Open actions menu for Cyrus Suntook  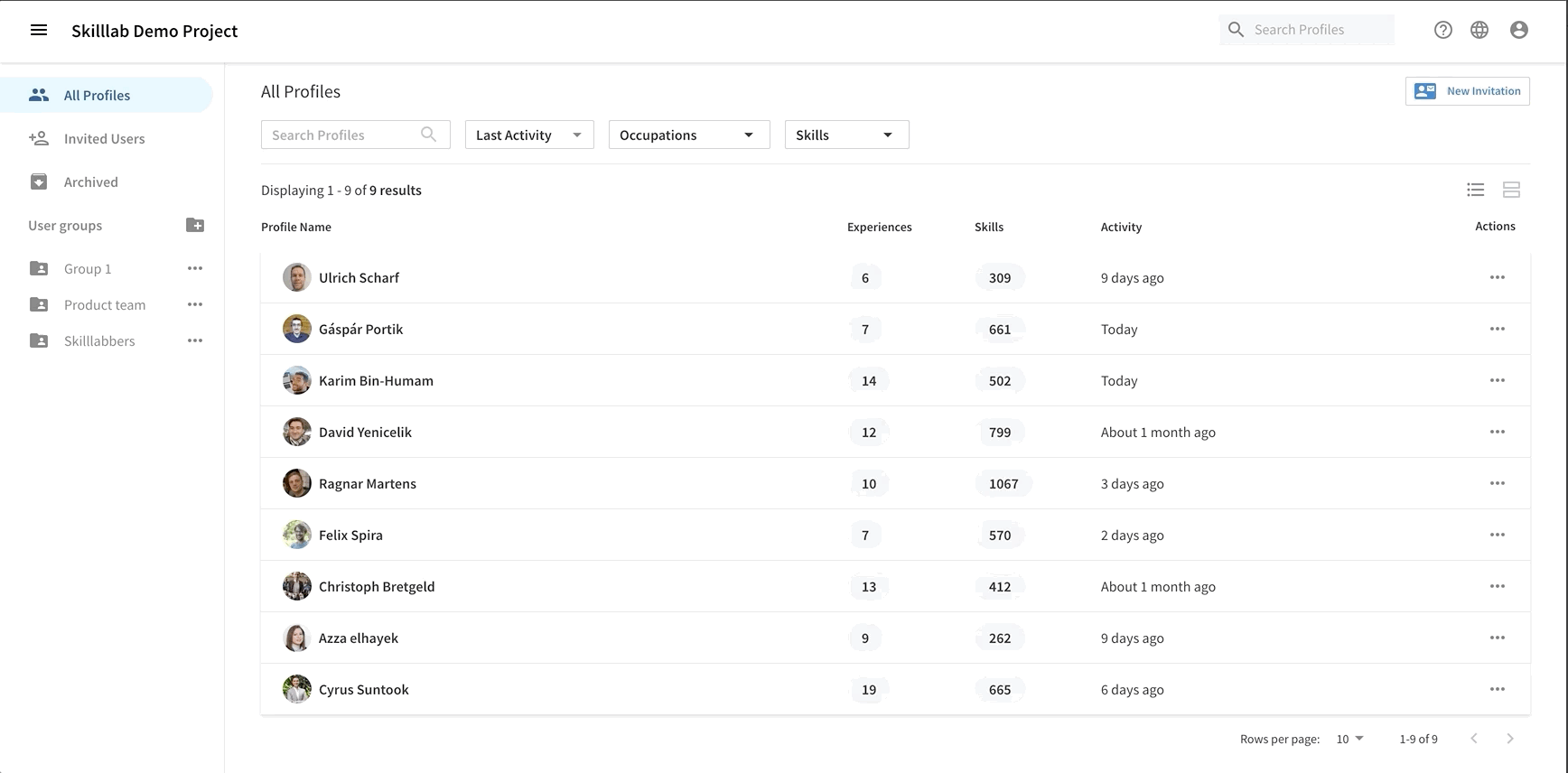coord(1498,689)
